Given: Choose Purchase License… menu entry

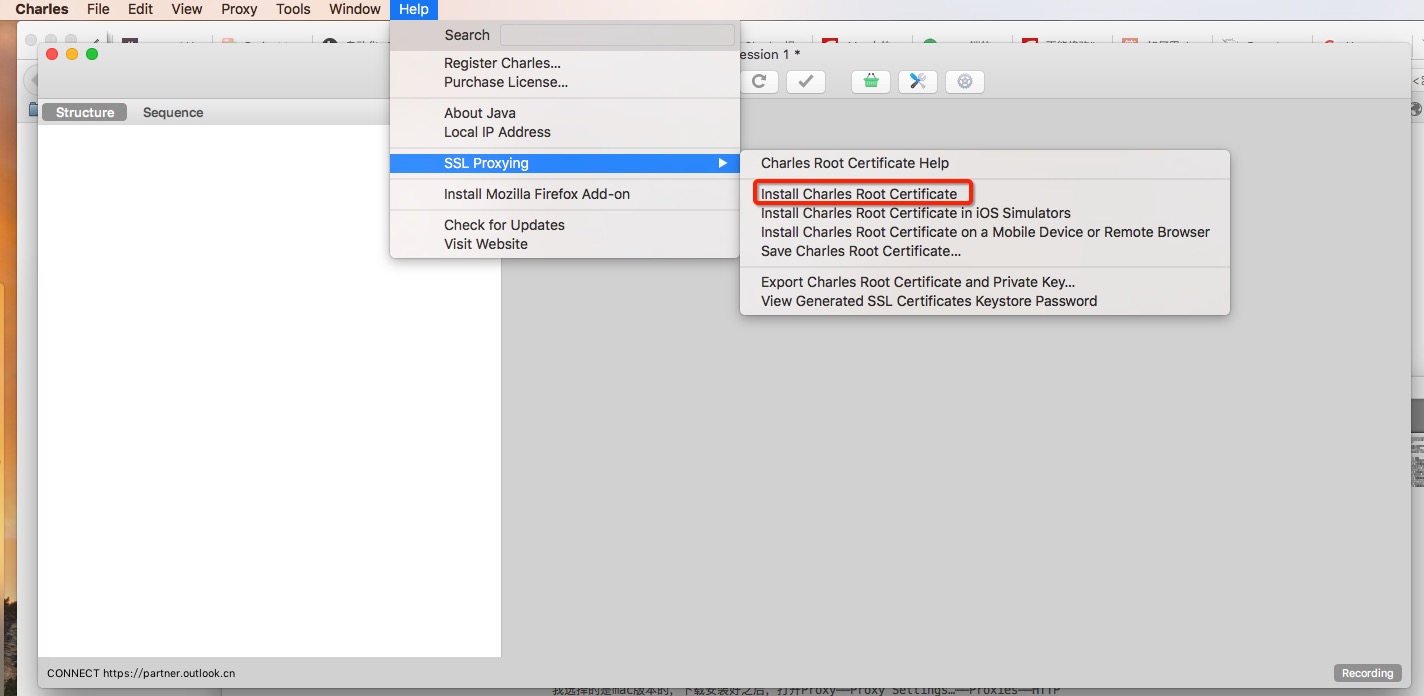Looking at the screenshot, I should [x=565, y=82].
